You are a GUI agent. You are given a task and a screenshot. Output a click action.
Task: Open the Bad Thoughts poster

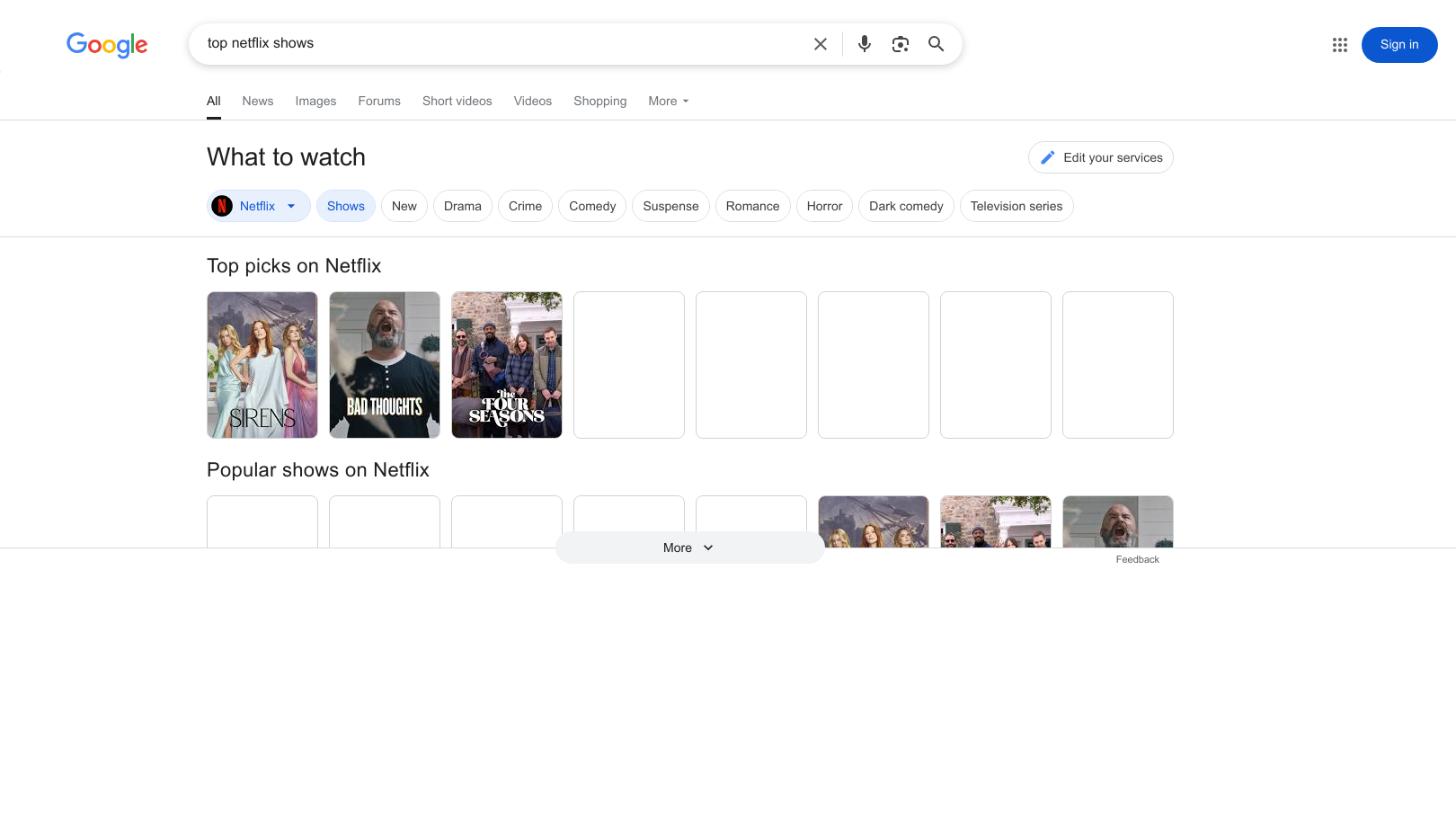[x=385, y=365]
